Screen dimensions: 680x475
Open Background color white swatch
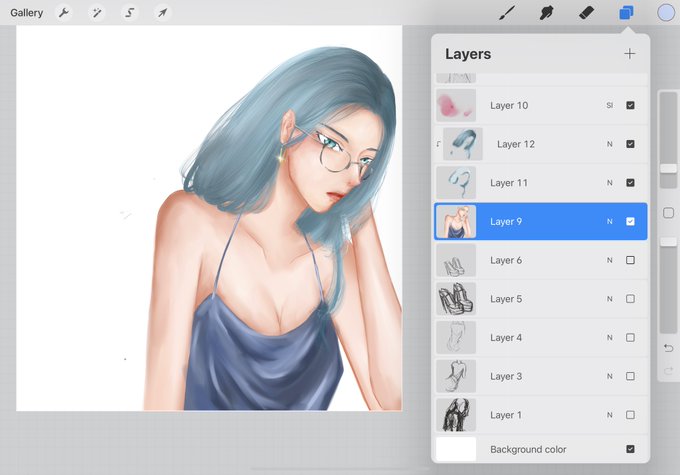point(456,449)
